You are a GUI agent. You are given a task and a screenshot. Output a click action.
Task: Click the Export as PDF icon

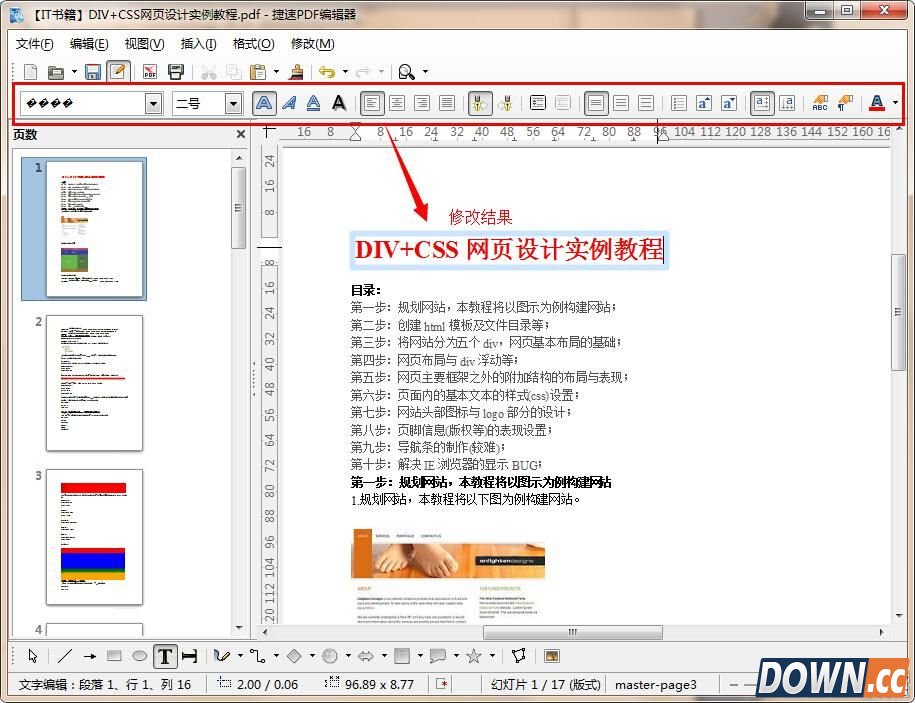[x=150, y=71]
